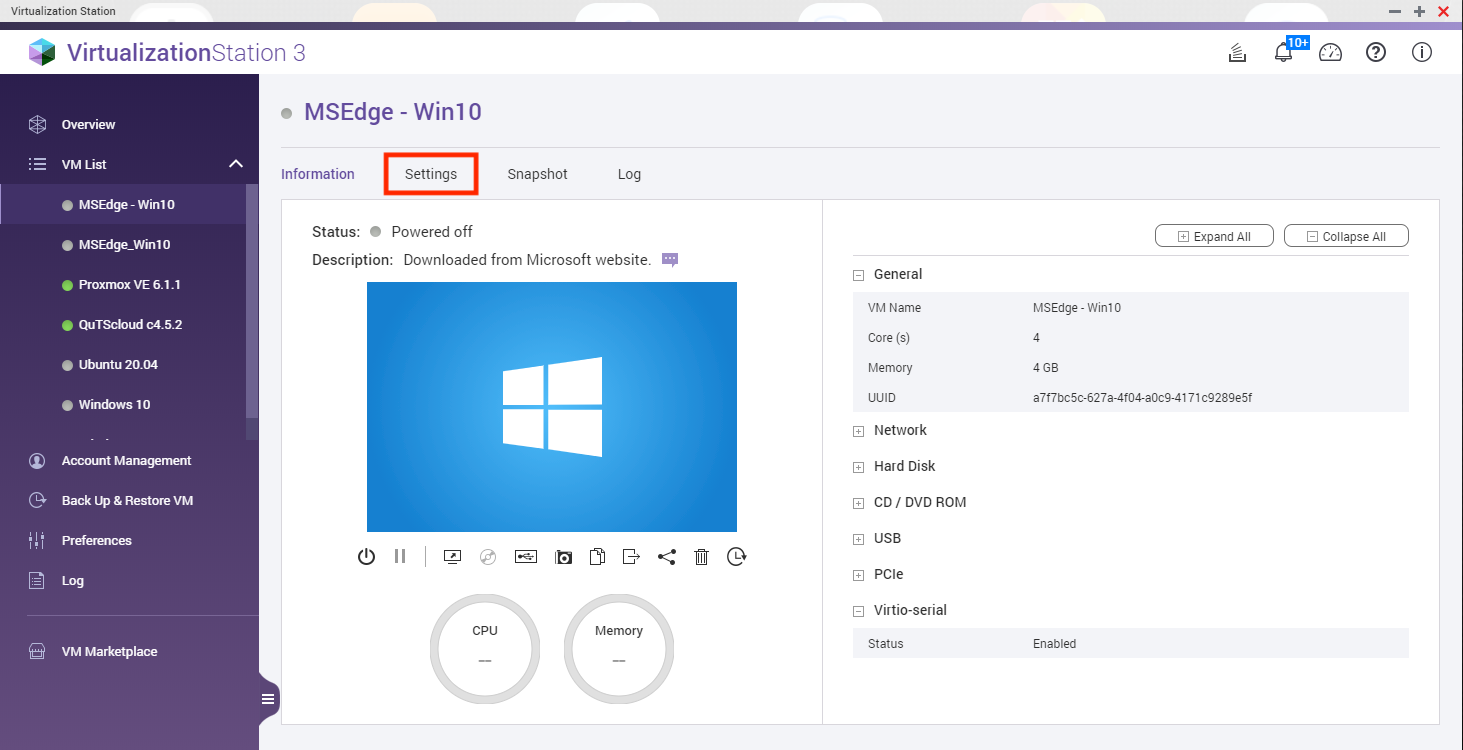The width and height of the screenshot is (1463, 750).
Task: Expand the Hard Disk section
Action: (858, 467)
